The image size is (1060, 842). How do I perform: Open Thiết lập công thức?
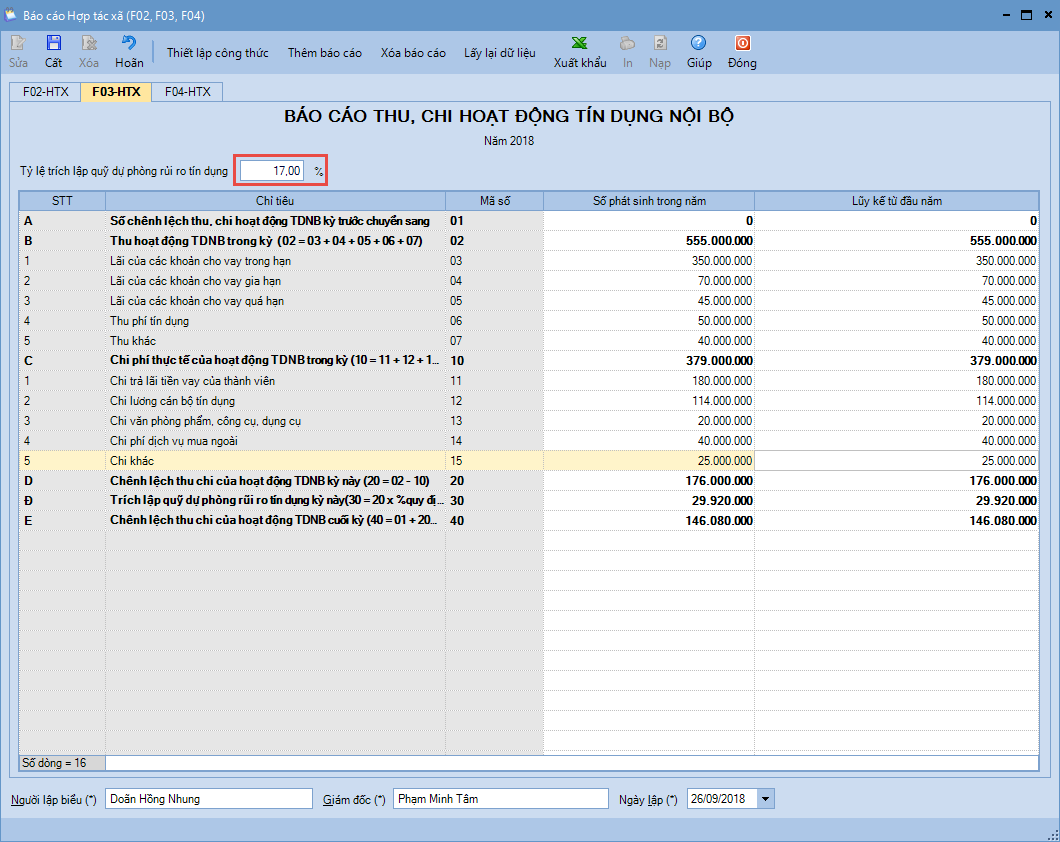coord(218,53)
